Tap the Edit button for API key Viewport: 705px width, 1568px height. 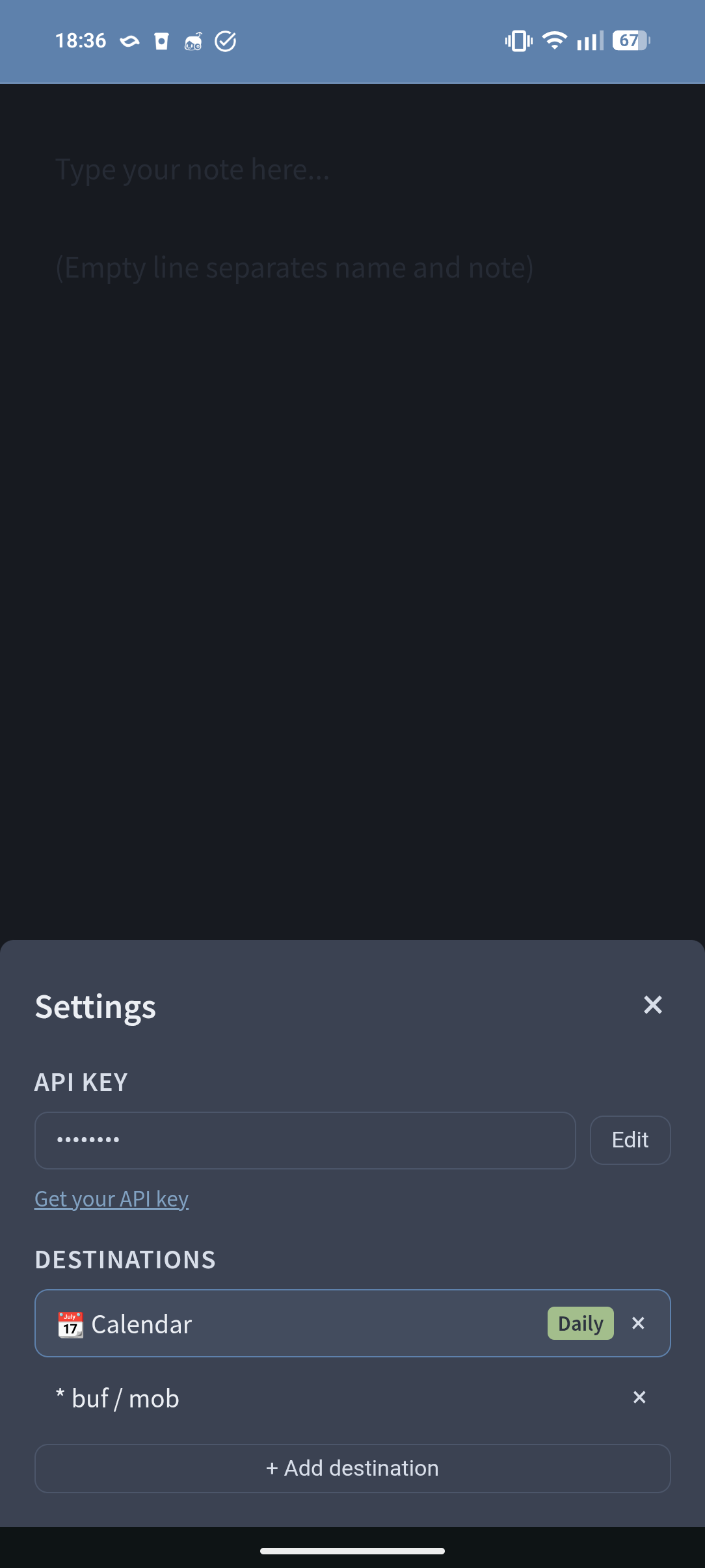click(630, 1140)
